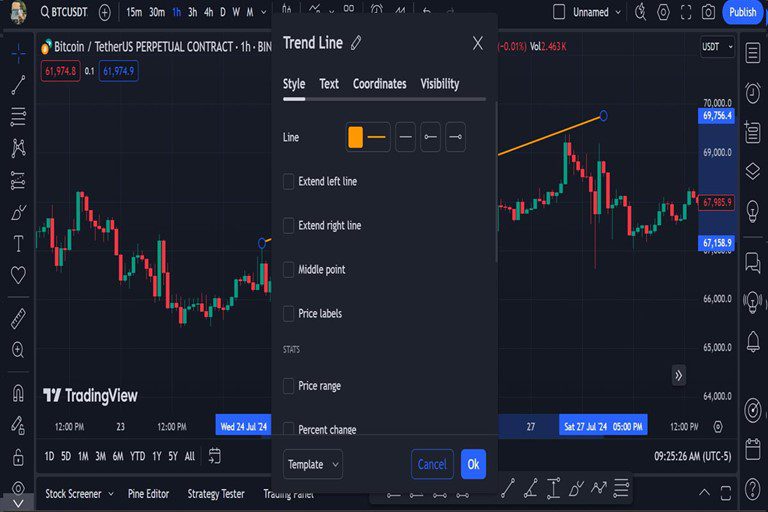
Task: Open the Strategy Tester tab
Action: 216,494
